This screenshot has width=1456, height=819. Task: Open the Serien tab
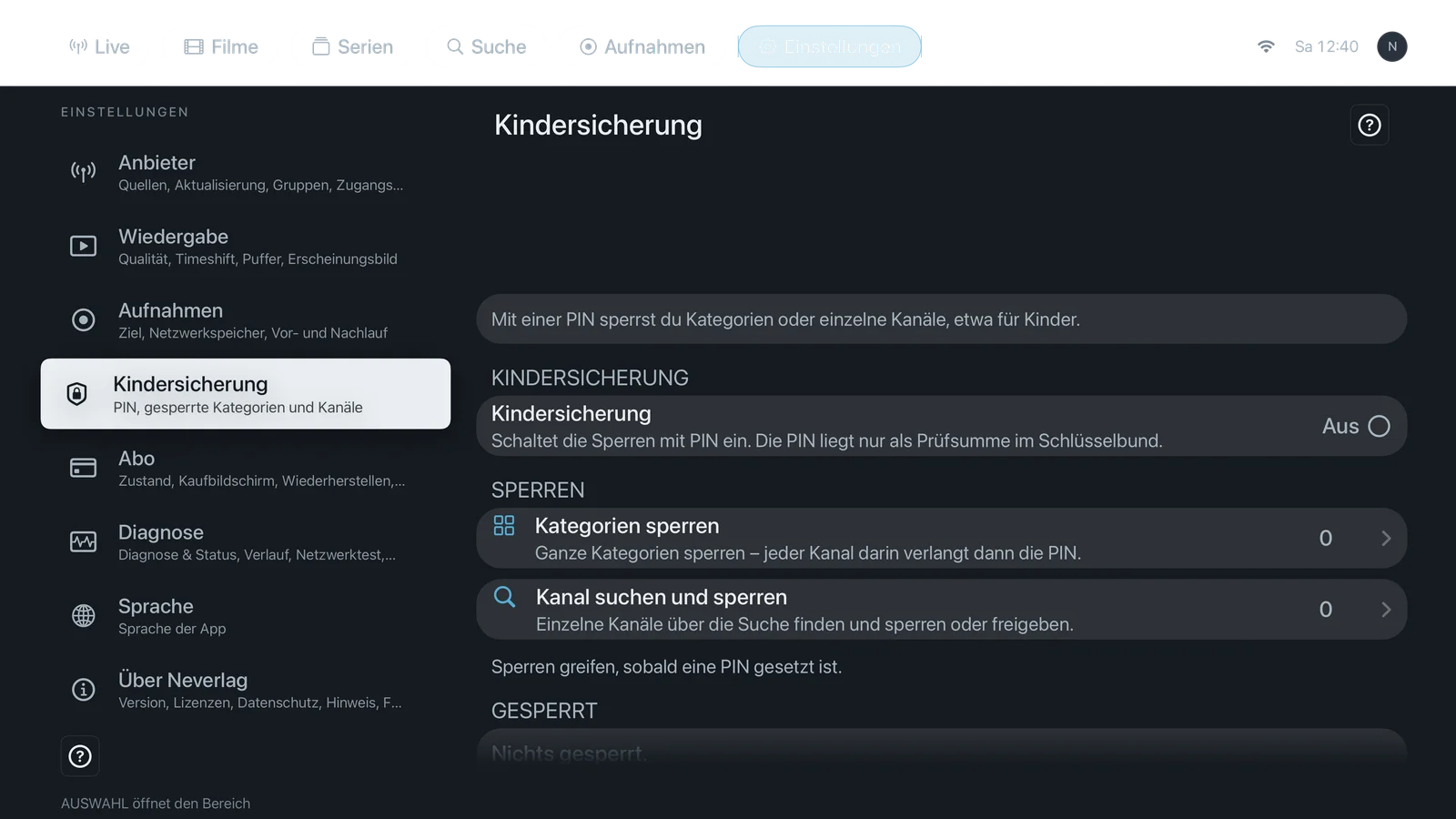352,46
